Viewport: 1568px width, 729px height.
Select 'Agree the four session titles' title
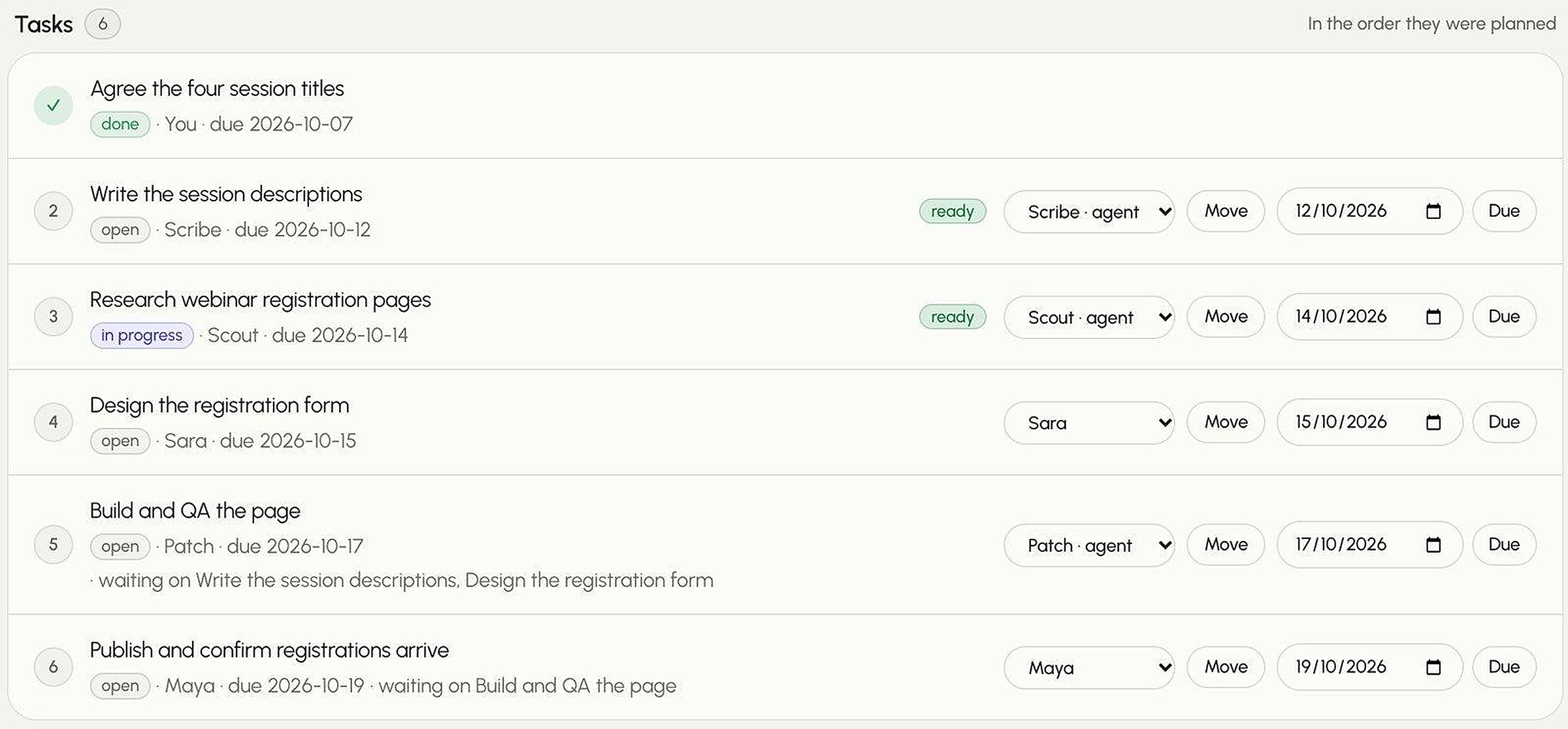tap(217, 88)
